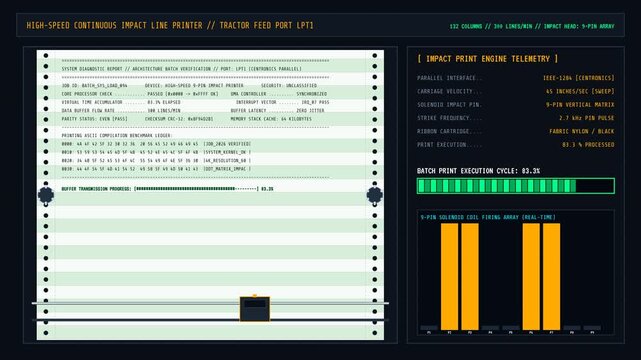Click the Printing ASCII Compilation Benchmark Ledger line
Image resolution: width=641 pixels, height=360 pixels.
click(117, 136)
